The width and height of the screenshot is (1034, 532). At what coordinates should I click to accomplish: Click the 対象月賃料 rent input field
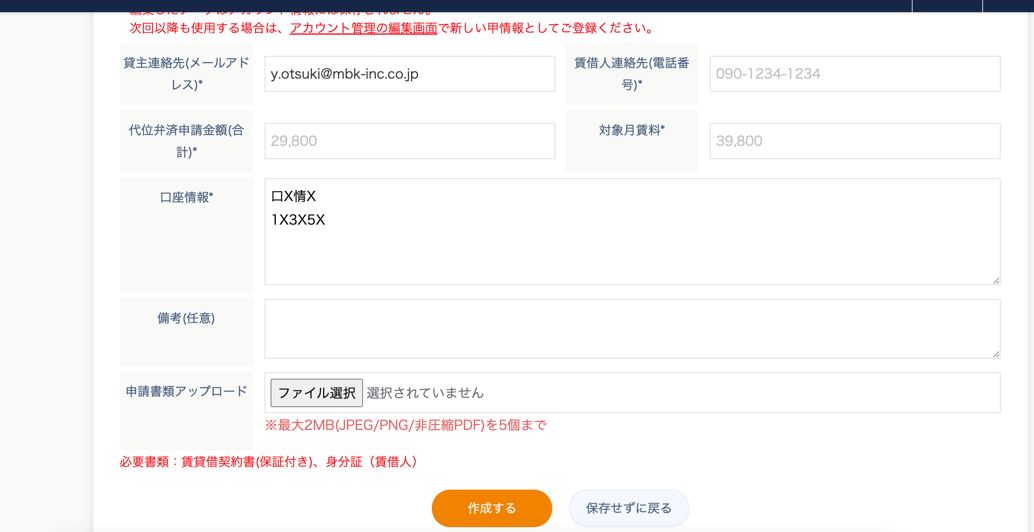point(854,141)
